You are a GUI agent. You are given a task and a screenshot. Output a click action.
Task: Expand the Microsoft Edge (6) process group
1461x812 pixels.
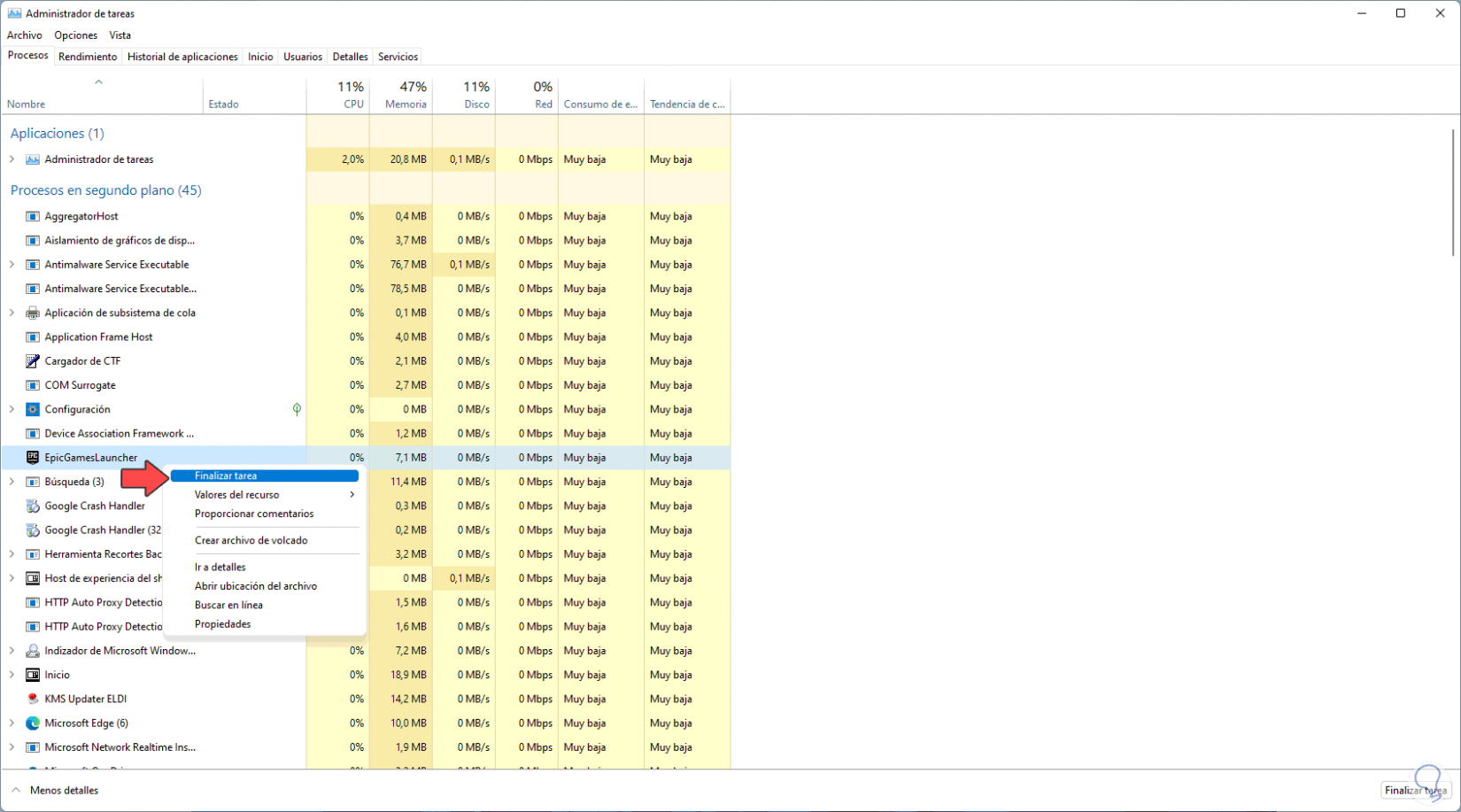(12, 723)
